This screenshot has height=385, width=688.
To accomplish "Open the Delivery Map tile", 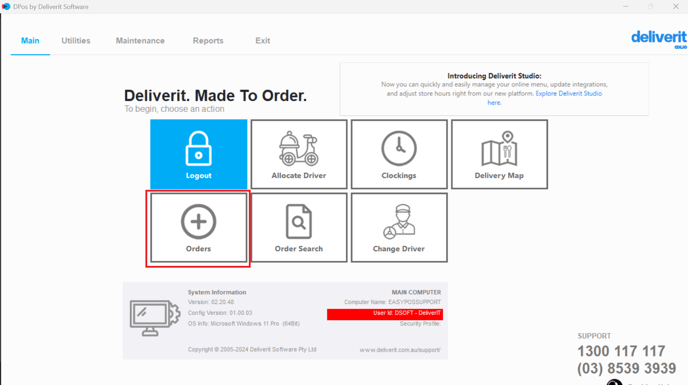I will click(x=499, y=154).
